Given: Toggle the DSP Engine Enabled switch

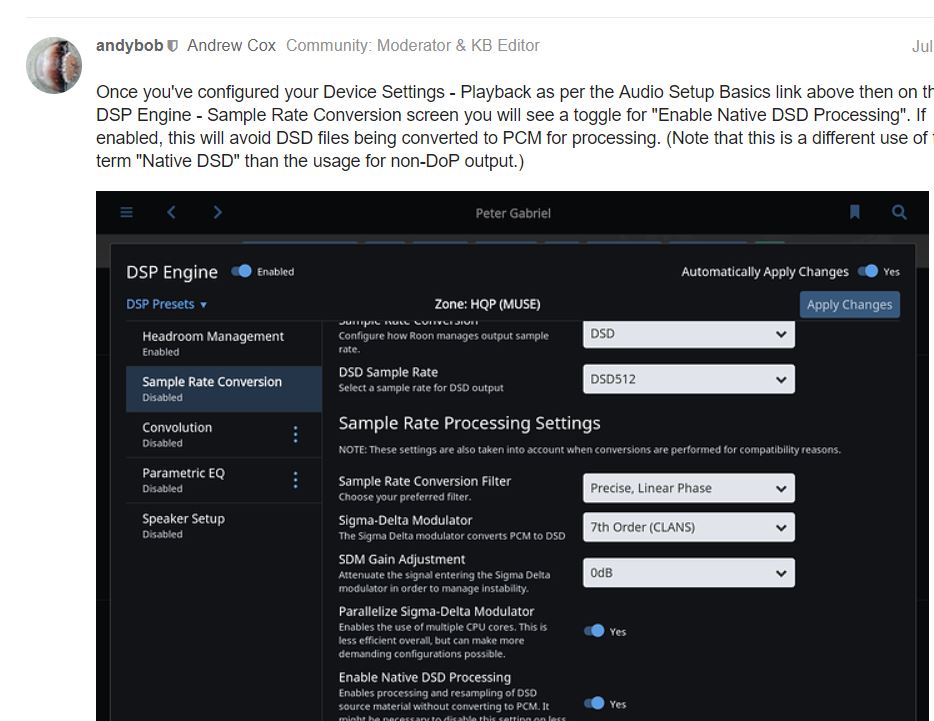Looking at the screenshot, I should click(242, 271).
